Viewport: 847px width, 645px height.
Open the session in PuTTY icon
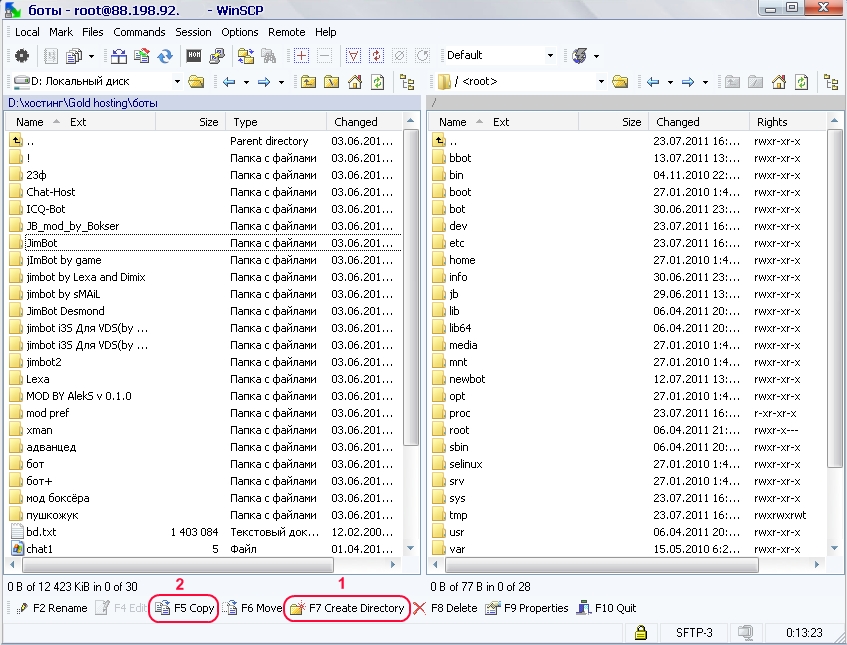[x=217, y=55]
